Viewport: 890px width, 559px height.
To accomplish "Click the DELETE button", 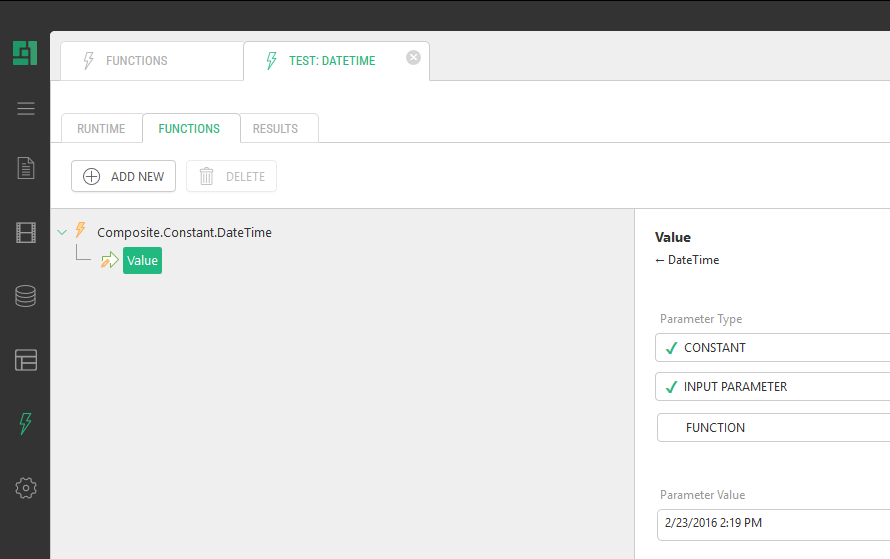I will click(x=232, y=176).
